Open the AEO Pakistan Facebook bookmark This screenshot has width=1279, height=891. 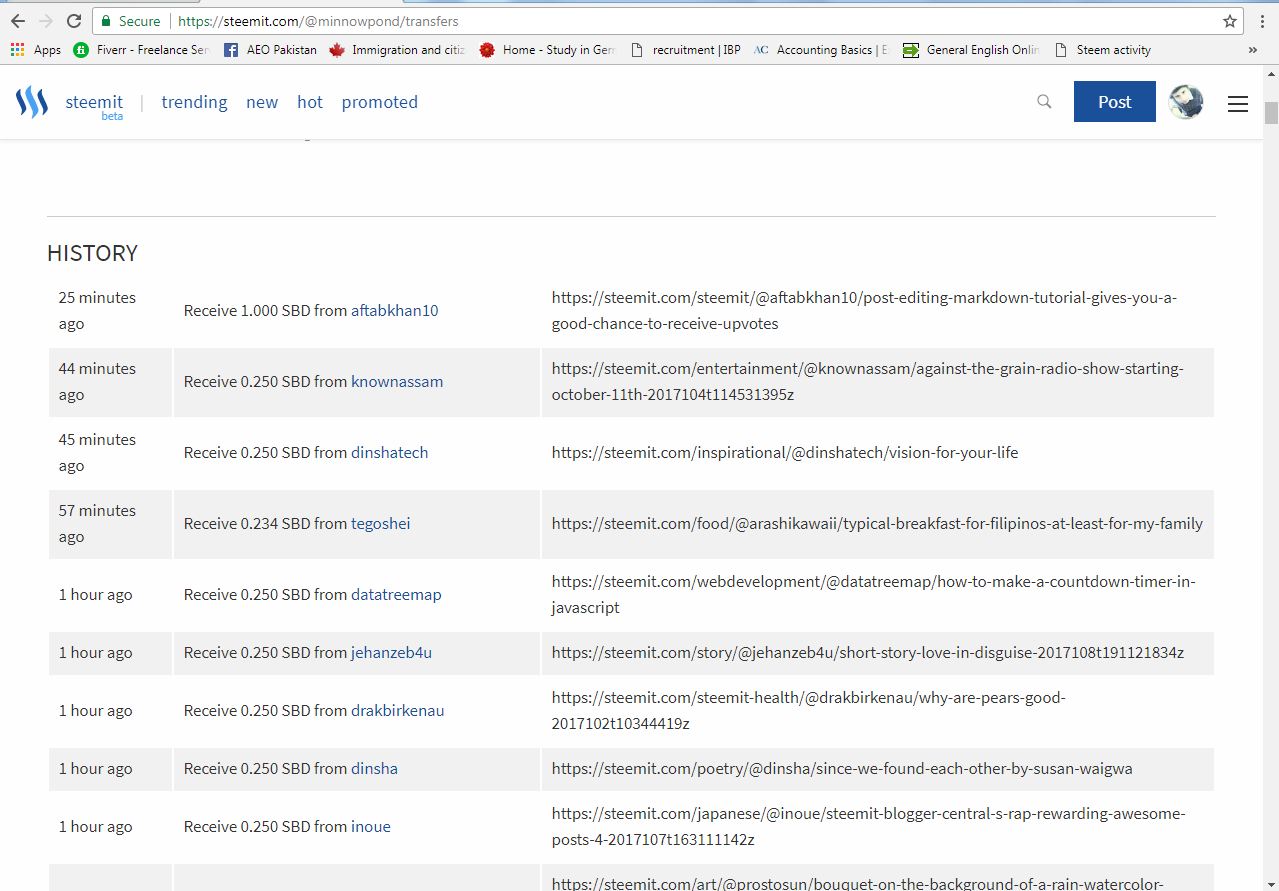pyautogui.click(x=270, y=50)
